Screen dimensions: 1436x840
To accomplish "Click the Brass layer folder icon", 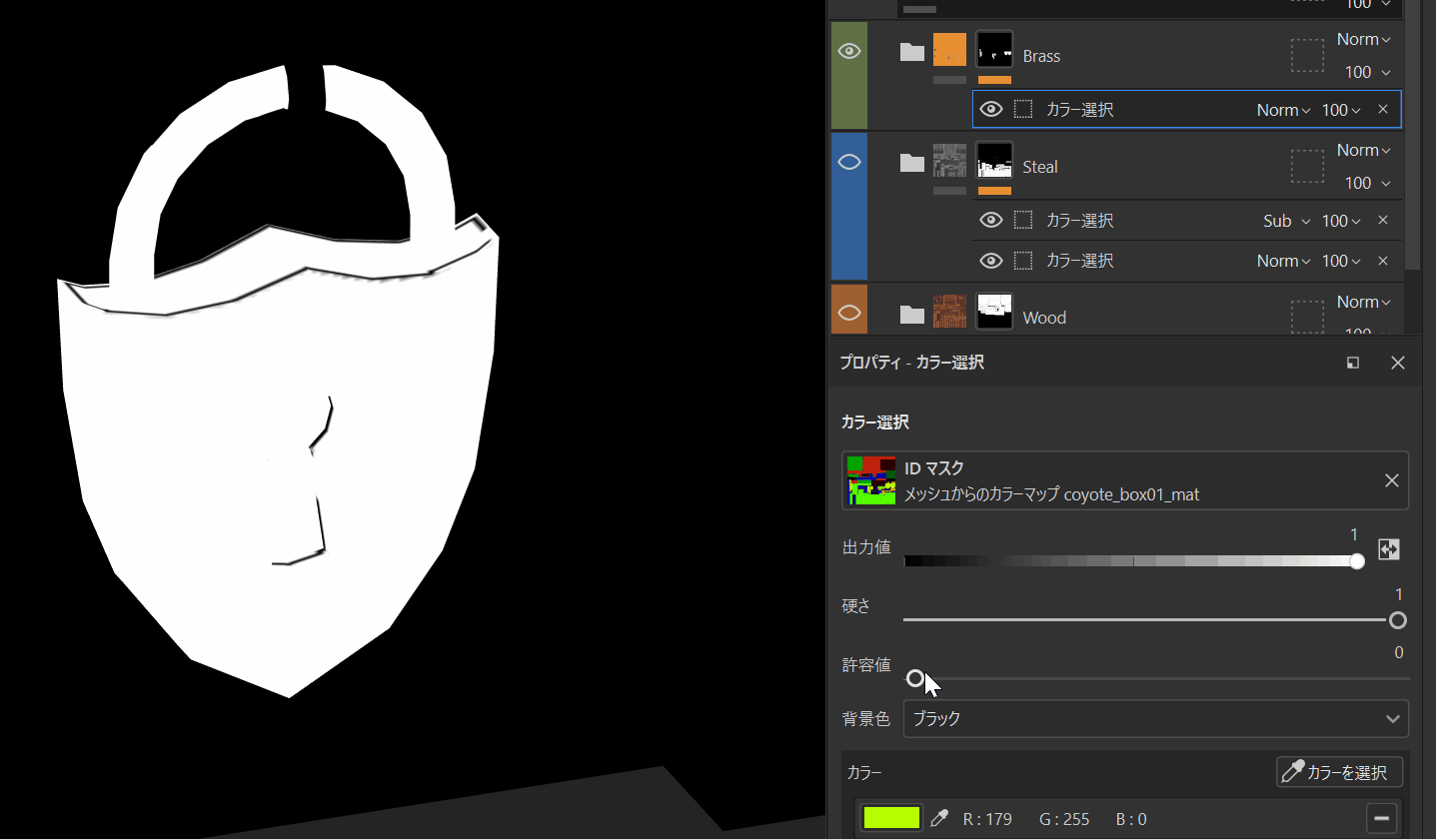I will click(x=911, y=52).
